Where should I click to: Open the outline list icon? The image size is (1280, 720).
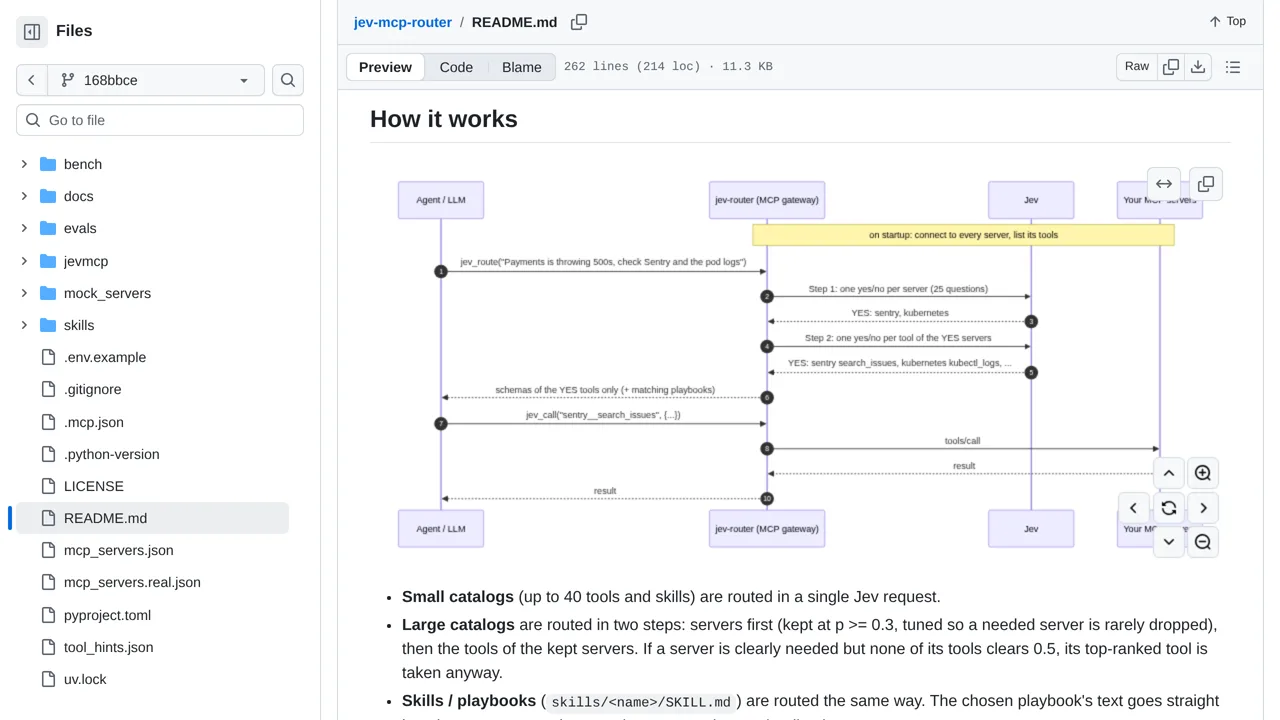click(1233, 67)
